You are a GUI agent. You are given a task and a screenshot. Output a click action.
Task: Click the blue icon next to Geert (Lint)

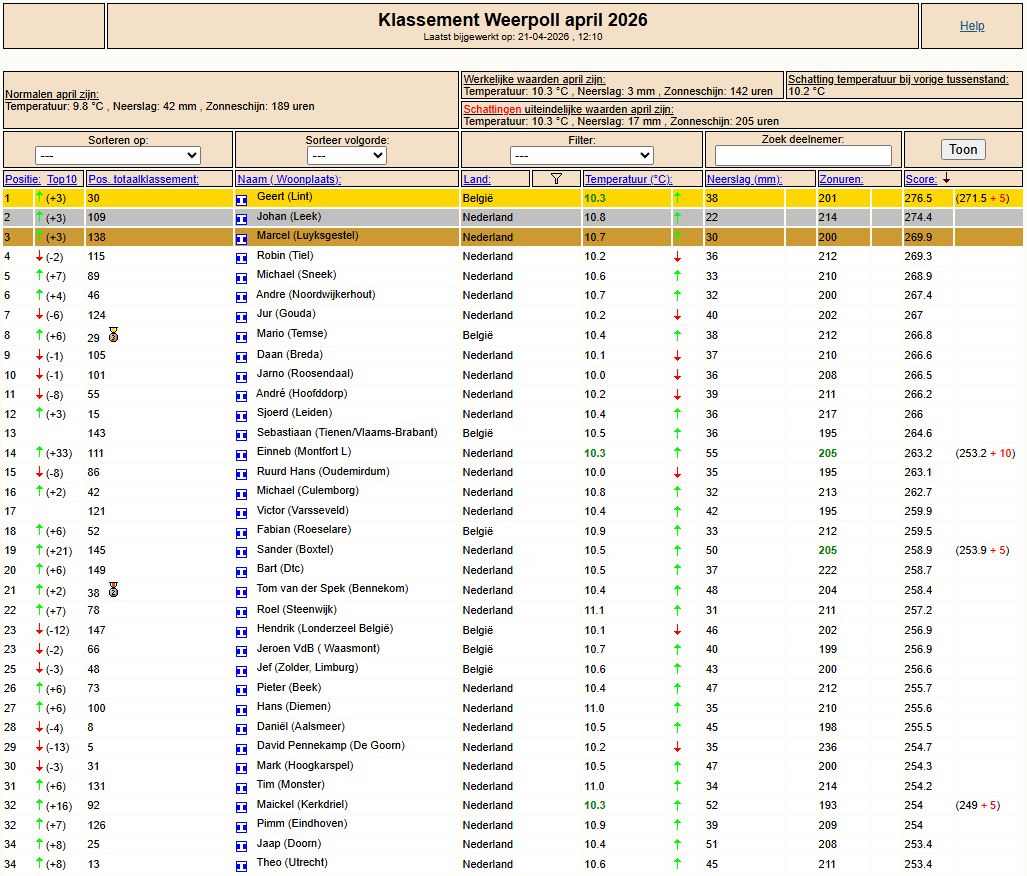pyautogui.click(x=241, y=199)
